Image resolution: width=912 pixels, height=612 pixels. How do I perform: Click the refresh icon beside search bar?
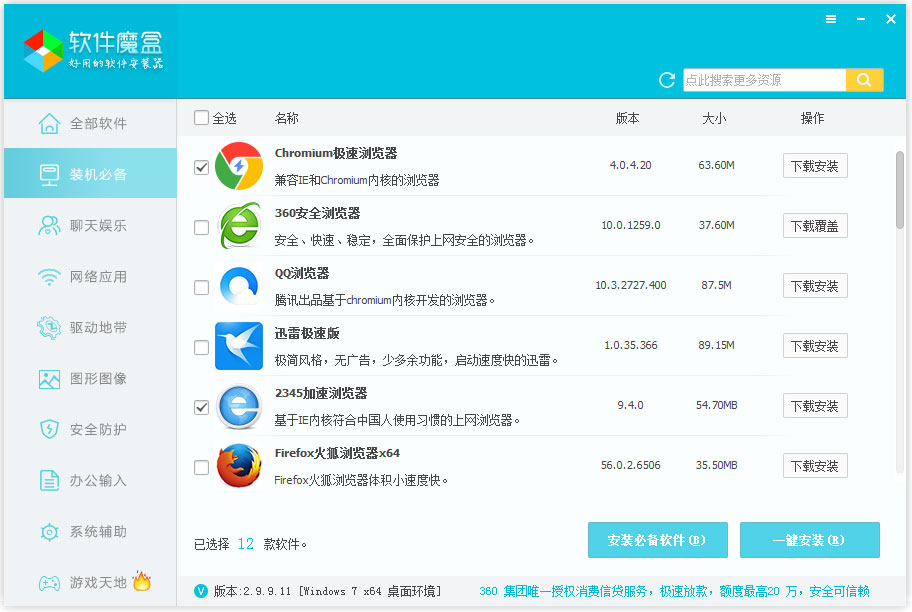[666, 80]
